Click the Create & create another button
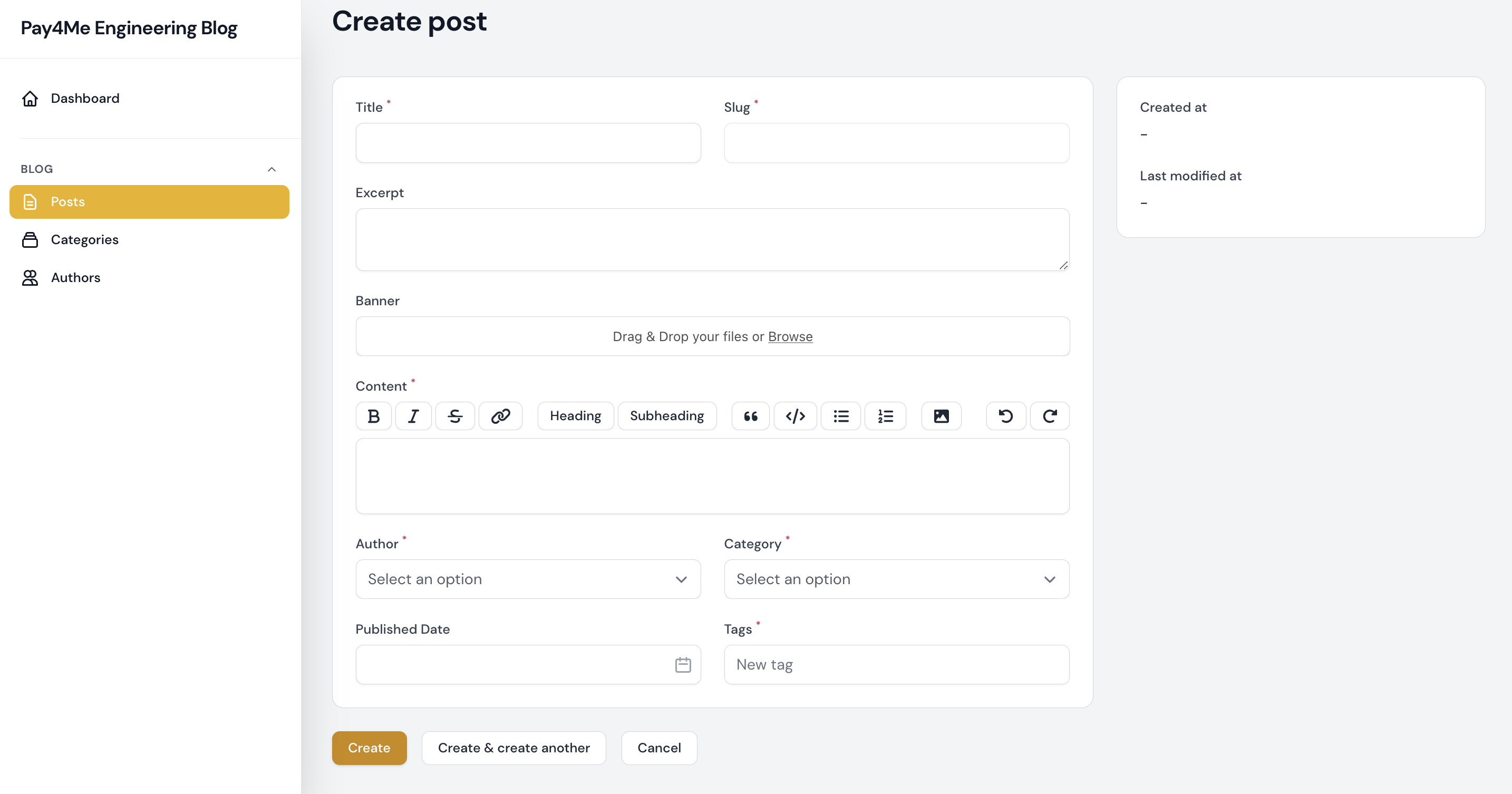This screenshot has width=1512, height=794. click(513, 748)
